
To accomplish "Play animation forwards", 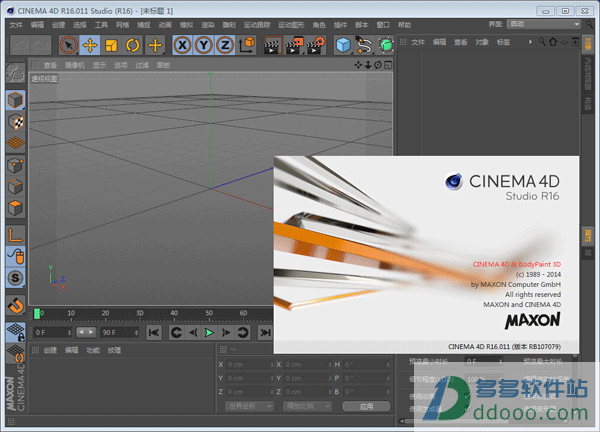I will click(209, 333).
